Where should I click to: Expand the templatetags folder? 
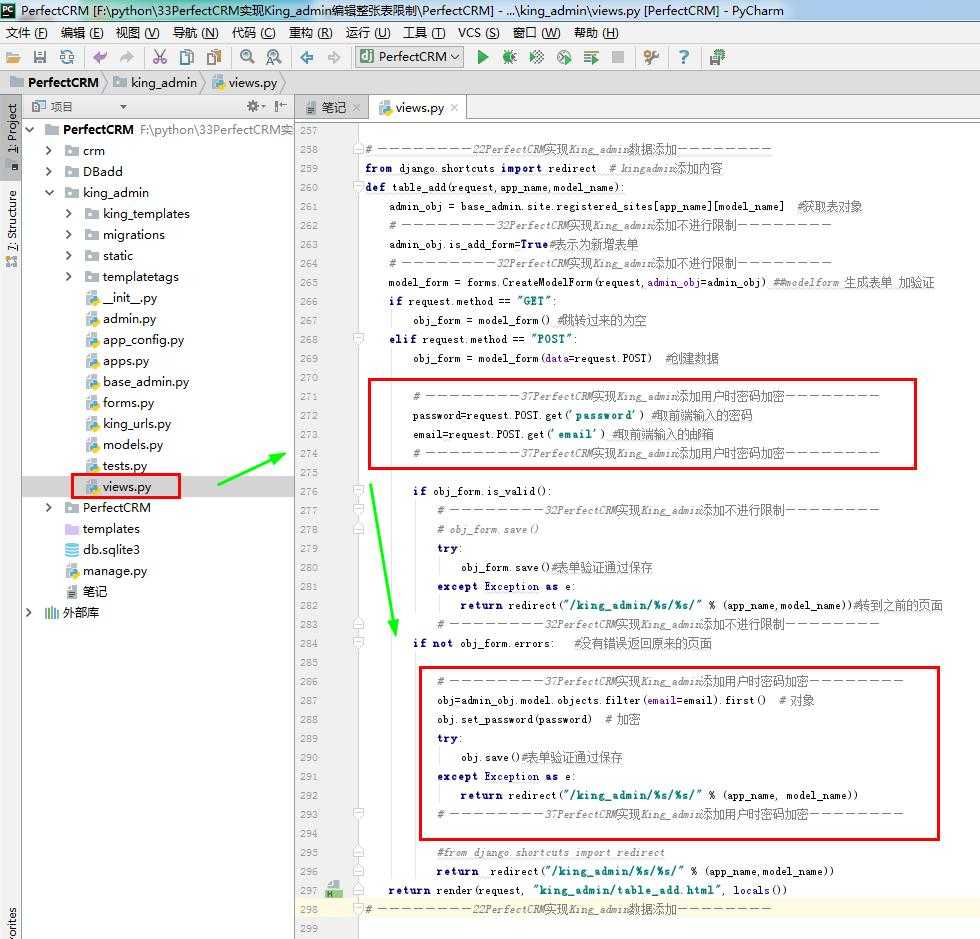[x=69, y=276]
